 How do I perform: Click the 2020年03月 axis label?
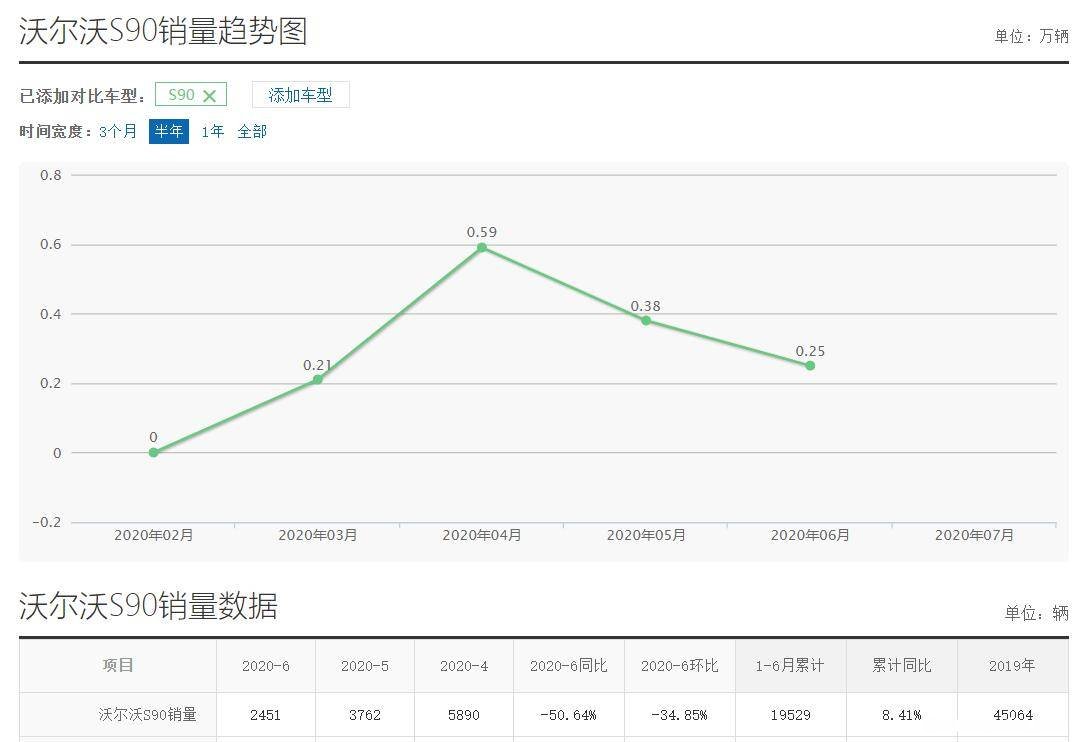pyautogui.click(x=318, y=535)
